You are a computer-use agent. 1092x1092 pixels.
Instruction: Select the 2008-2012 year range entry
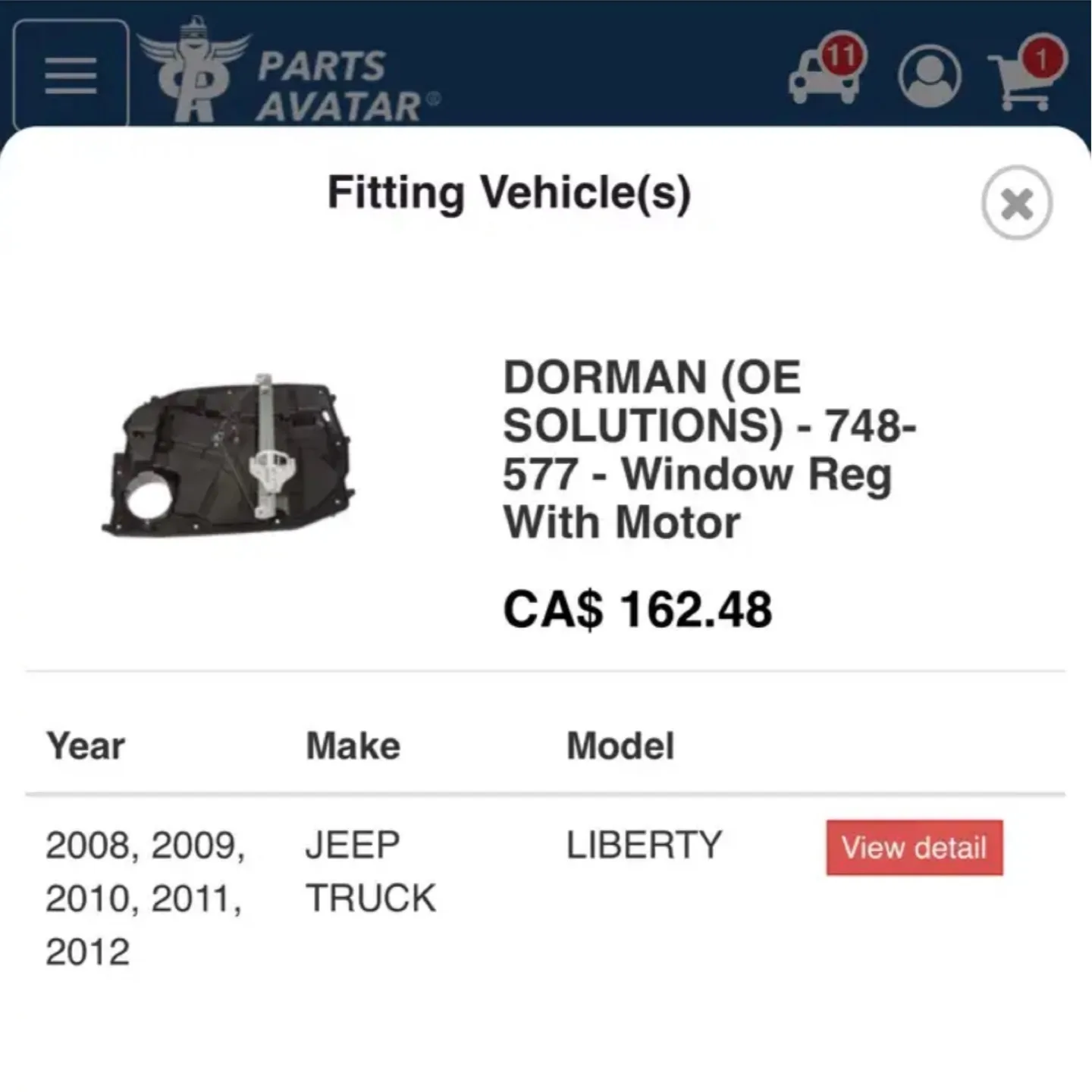(146, 896)
